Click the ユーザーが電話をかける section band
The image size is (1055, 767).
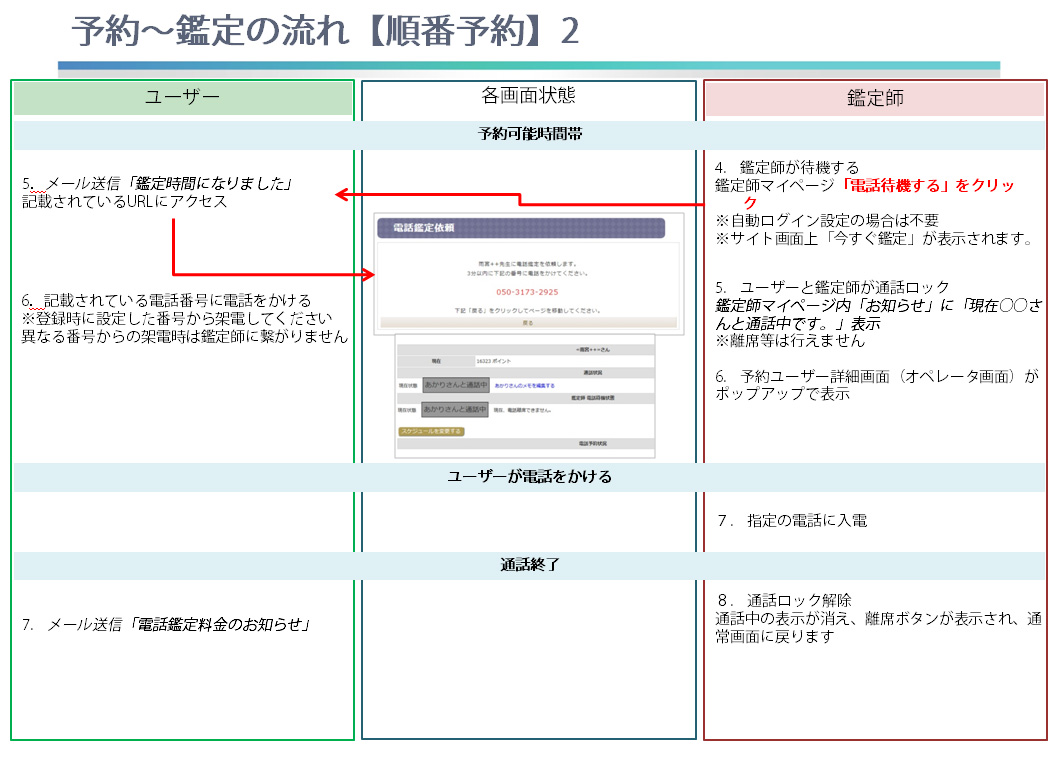pyautogui.click(x=528, y=477)
